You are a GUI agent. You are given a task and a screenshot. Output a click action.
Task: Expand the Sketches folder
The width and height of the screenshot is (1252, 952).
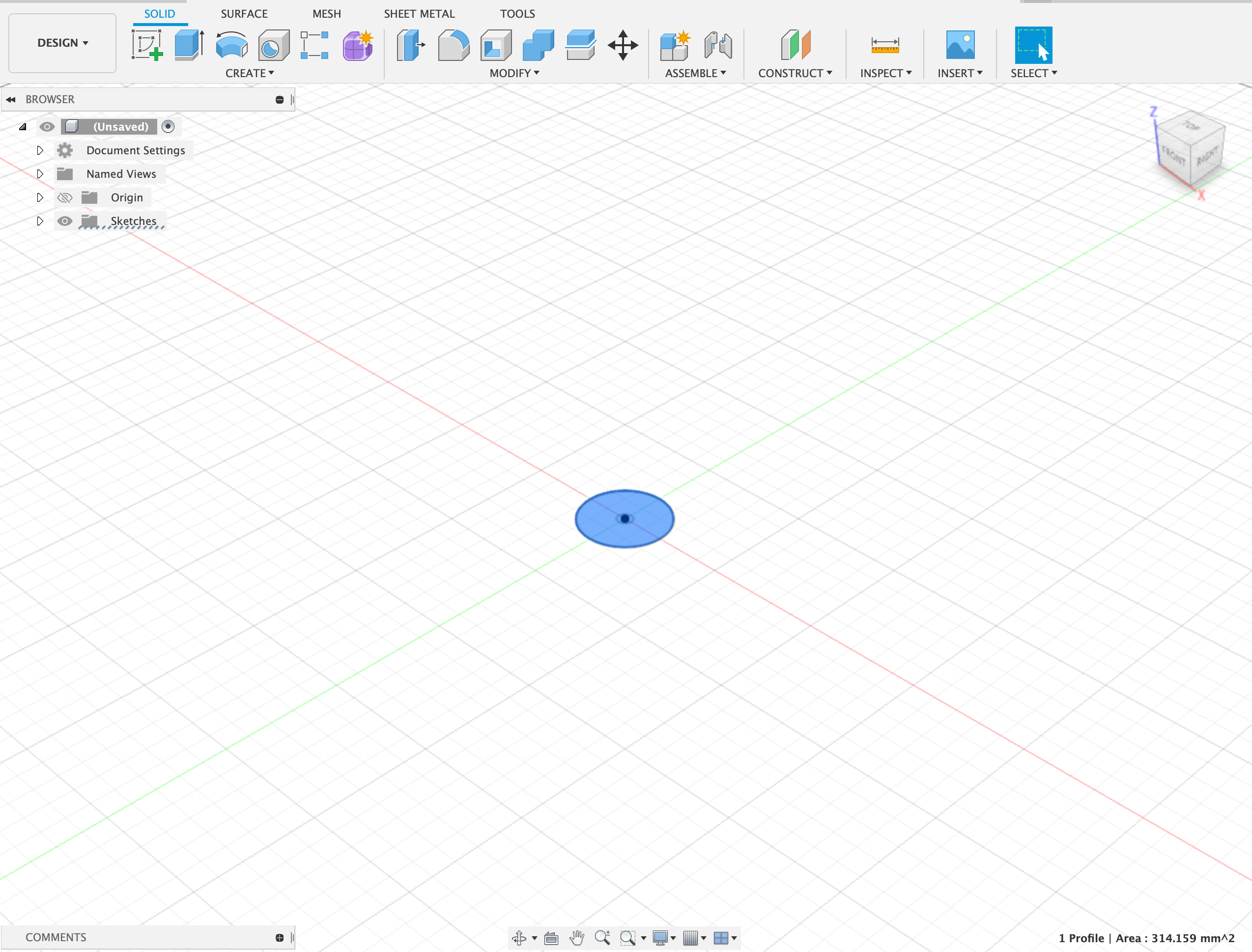pos(40,221)
